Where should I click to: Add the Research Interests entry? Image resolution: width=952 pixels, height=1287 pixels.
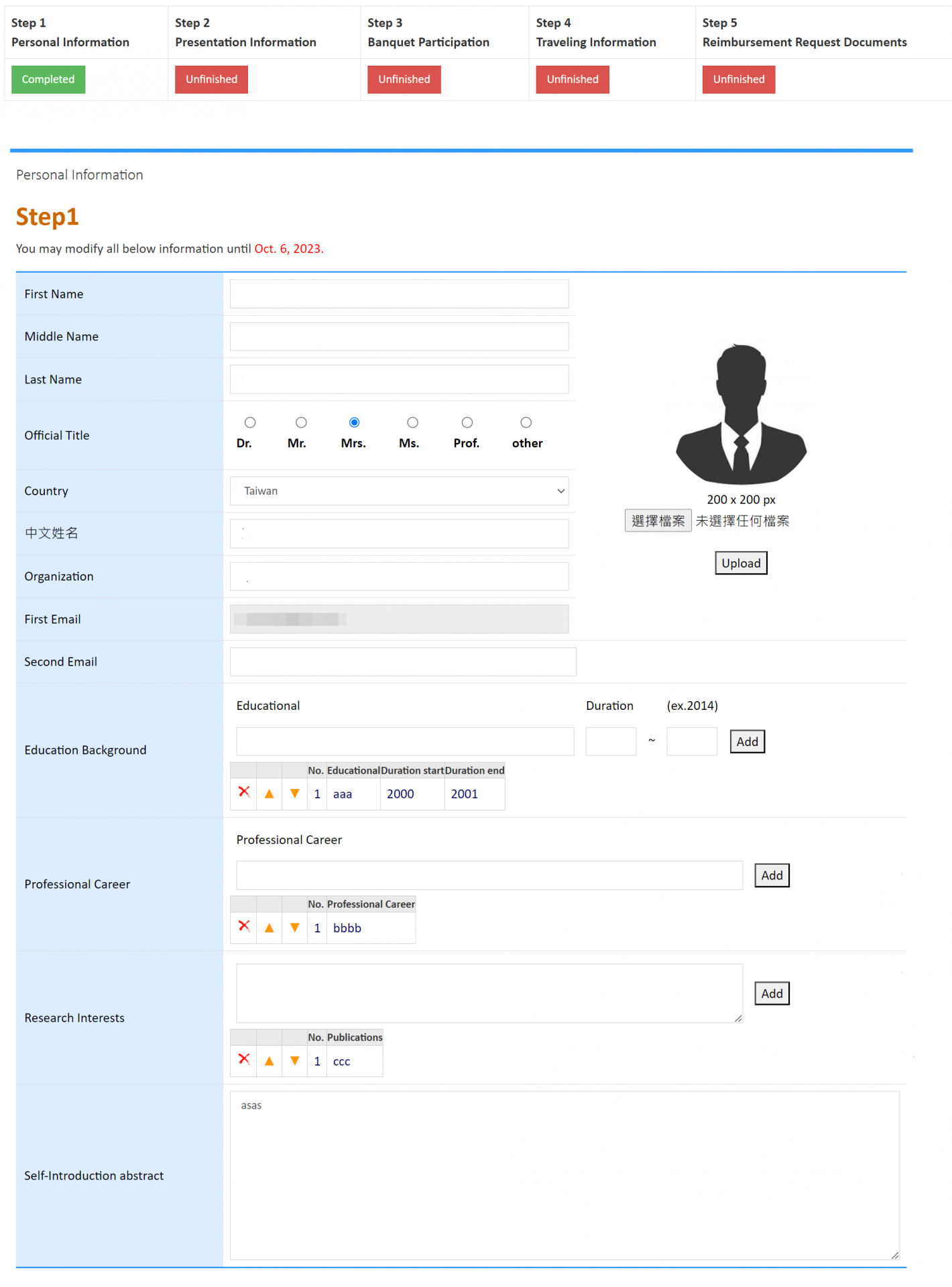coord(772,993)
